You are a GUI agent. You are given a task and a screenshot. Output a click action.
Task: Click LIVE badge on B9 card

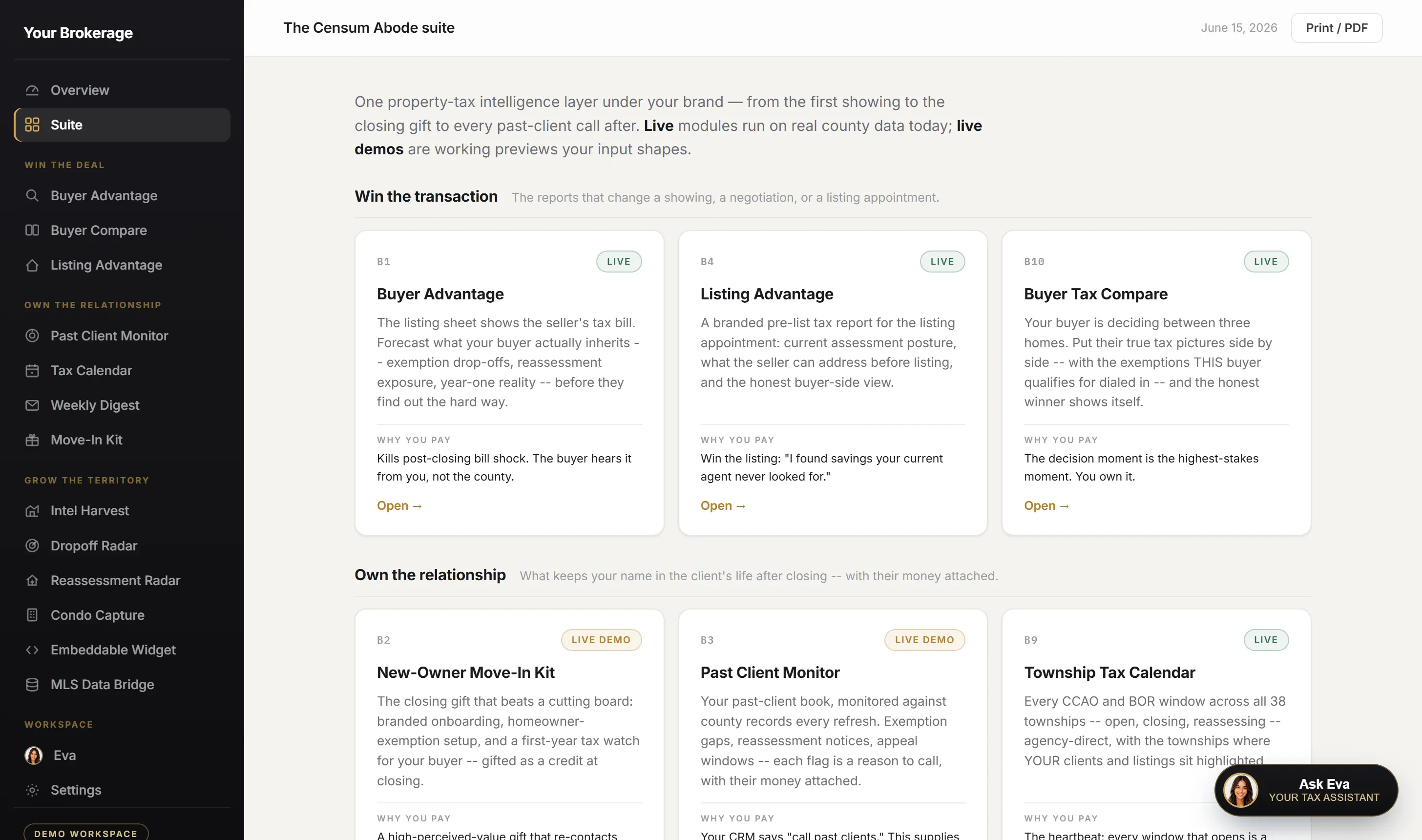click(x=1266, y=640)
